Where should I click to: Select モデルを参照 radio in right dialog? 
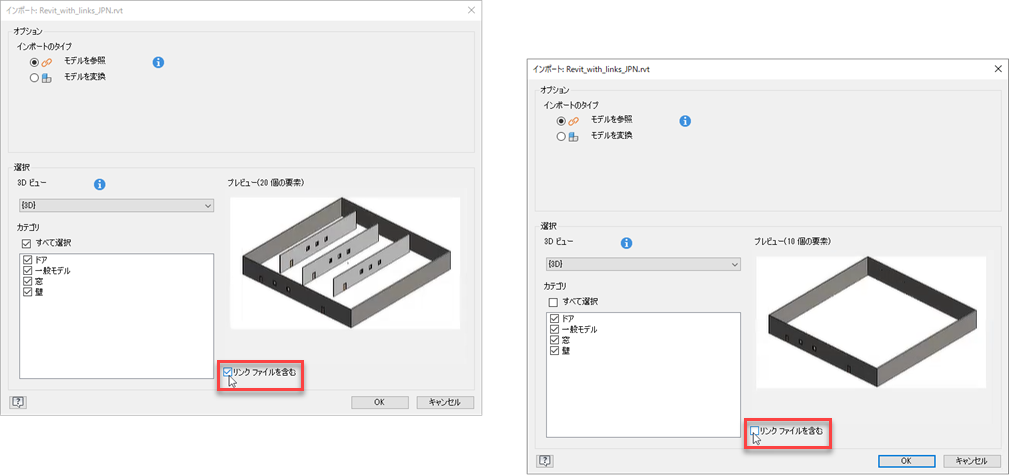click(562, 121)
